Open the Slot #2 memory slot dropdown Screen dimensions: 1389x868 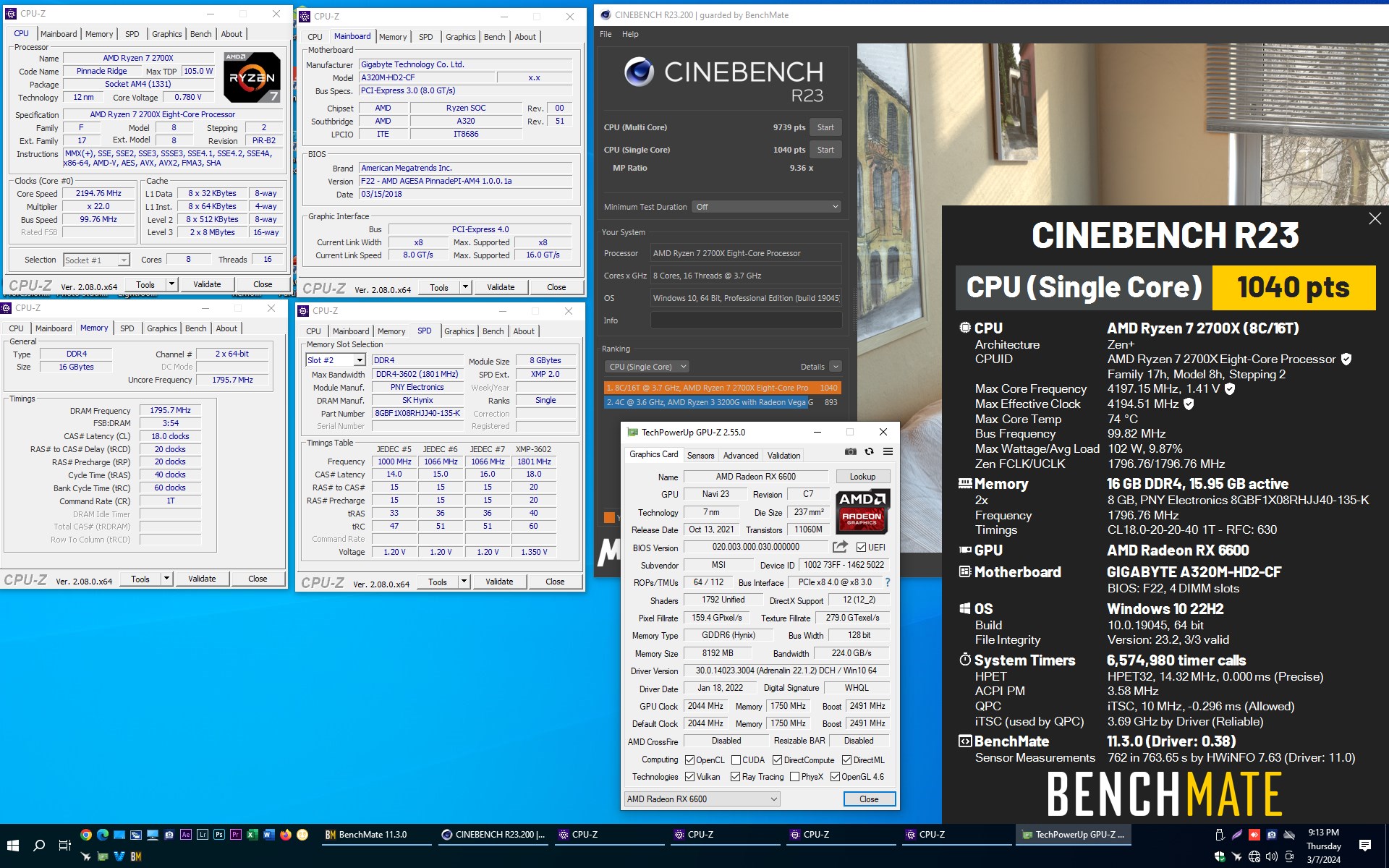click(336, 360)
